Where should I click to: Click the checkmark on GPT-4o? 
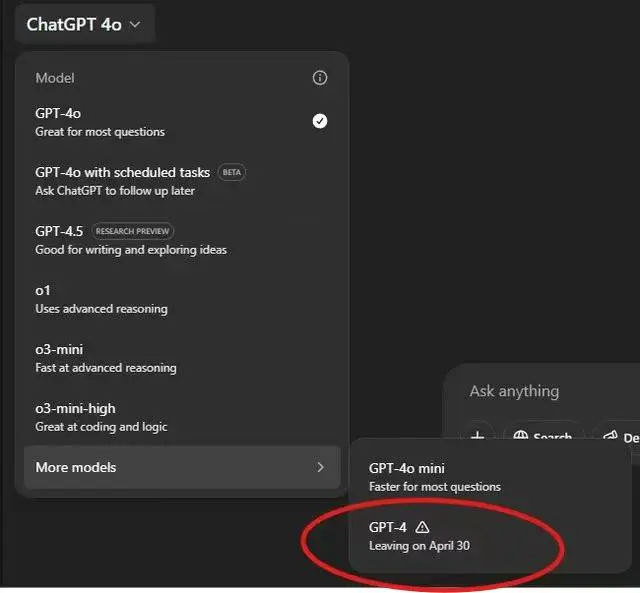pyautogui.click(x=320, y=121)
